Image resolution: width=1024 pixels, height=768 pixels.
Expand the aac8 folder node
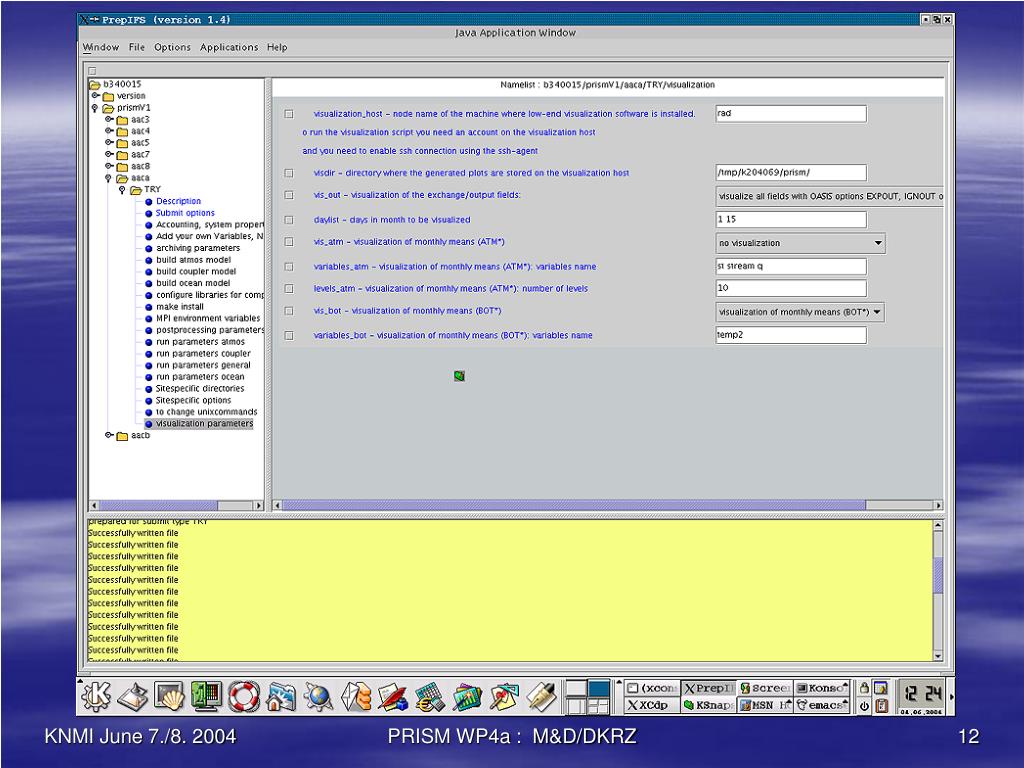[109, 166]
